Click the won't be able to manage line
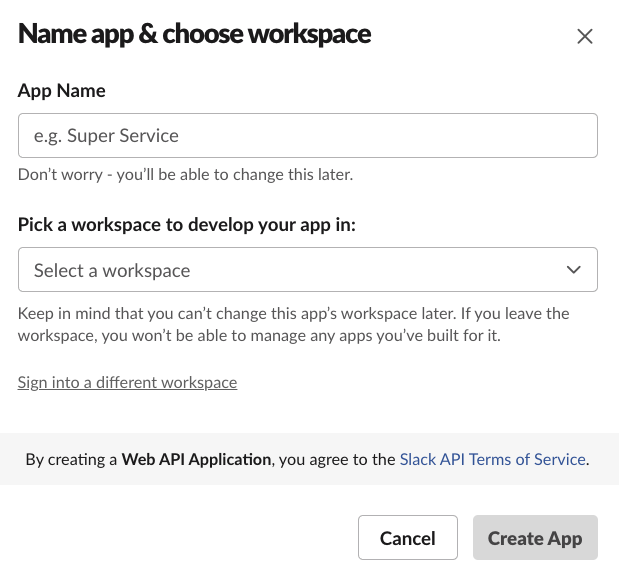Screen dimensions: 619x574 click(259, 336)
